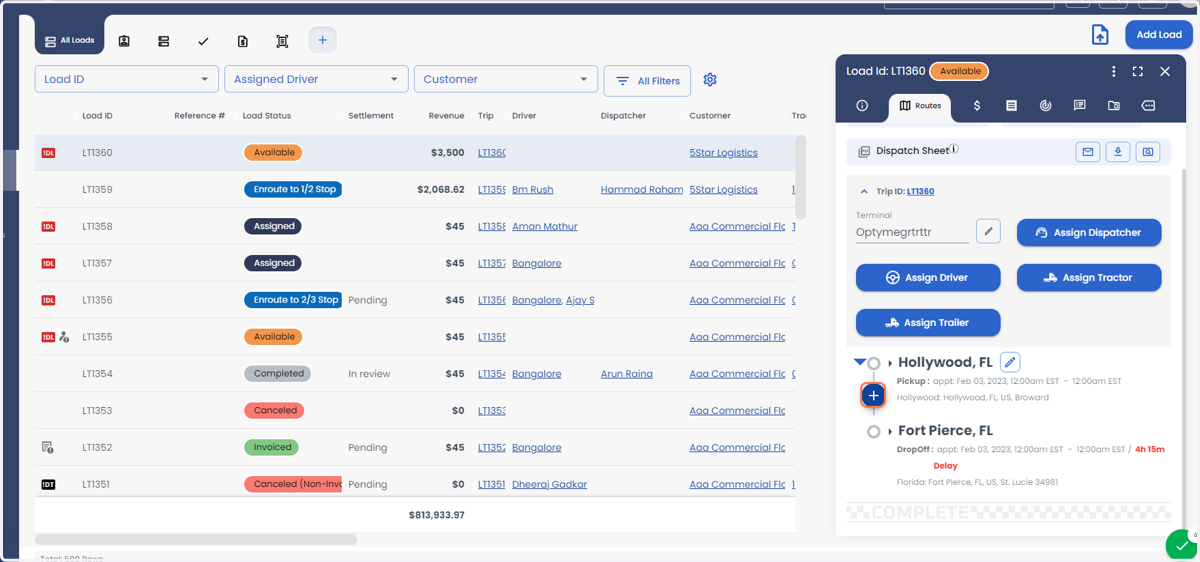Open driver link Bm Rush
Viewport: 1200px width, 562px height.
coord(532,190)
